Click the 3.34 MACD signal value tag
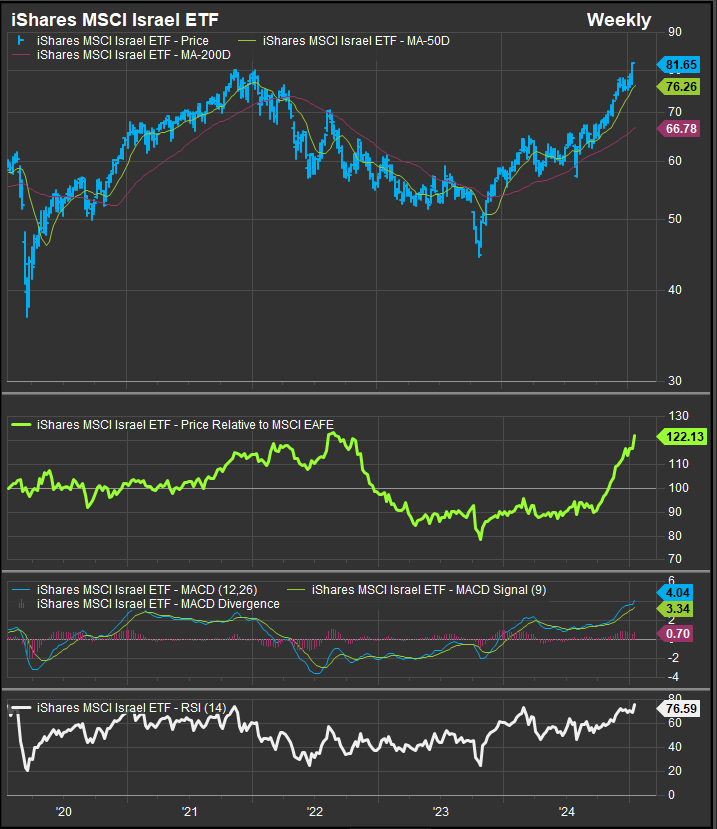The image size is (717, 829). [x=675, y=609]
